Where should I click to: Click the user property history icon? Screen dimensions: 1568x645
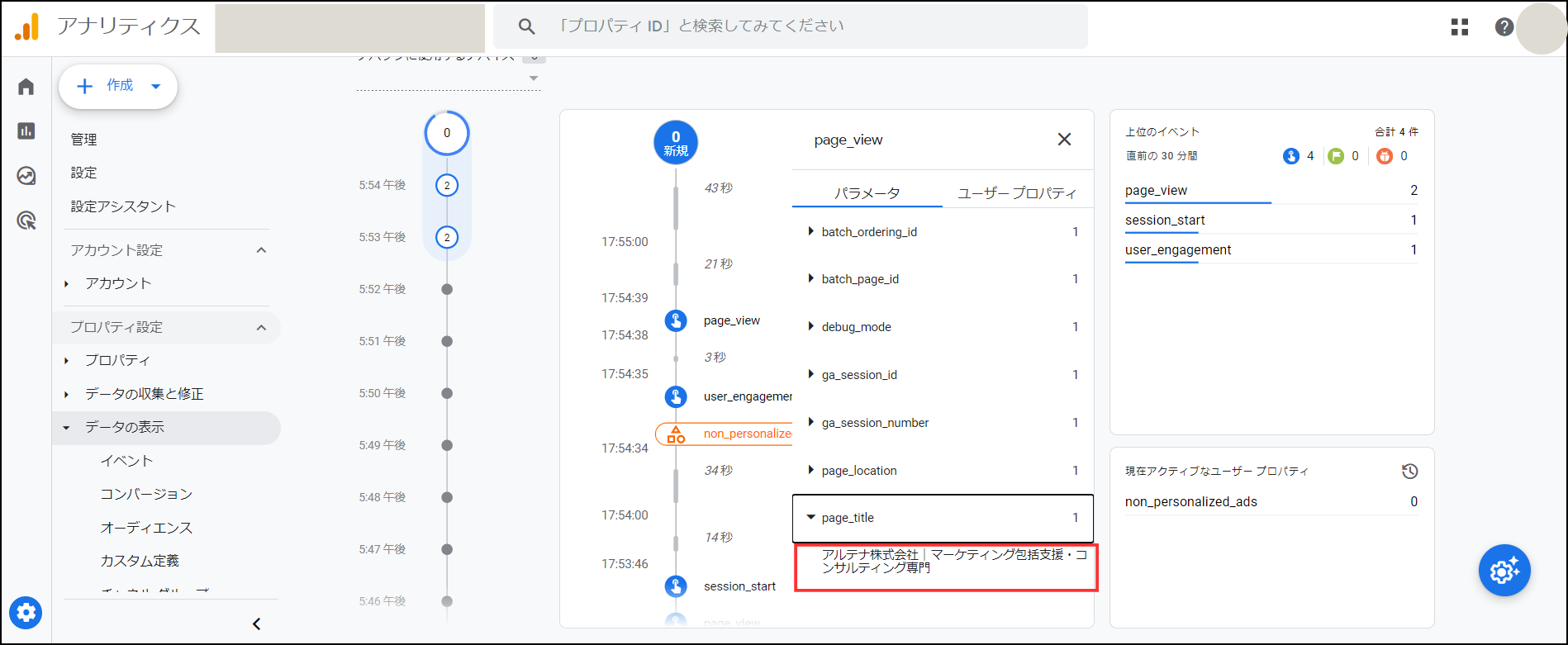tap(1409, 471)
